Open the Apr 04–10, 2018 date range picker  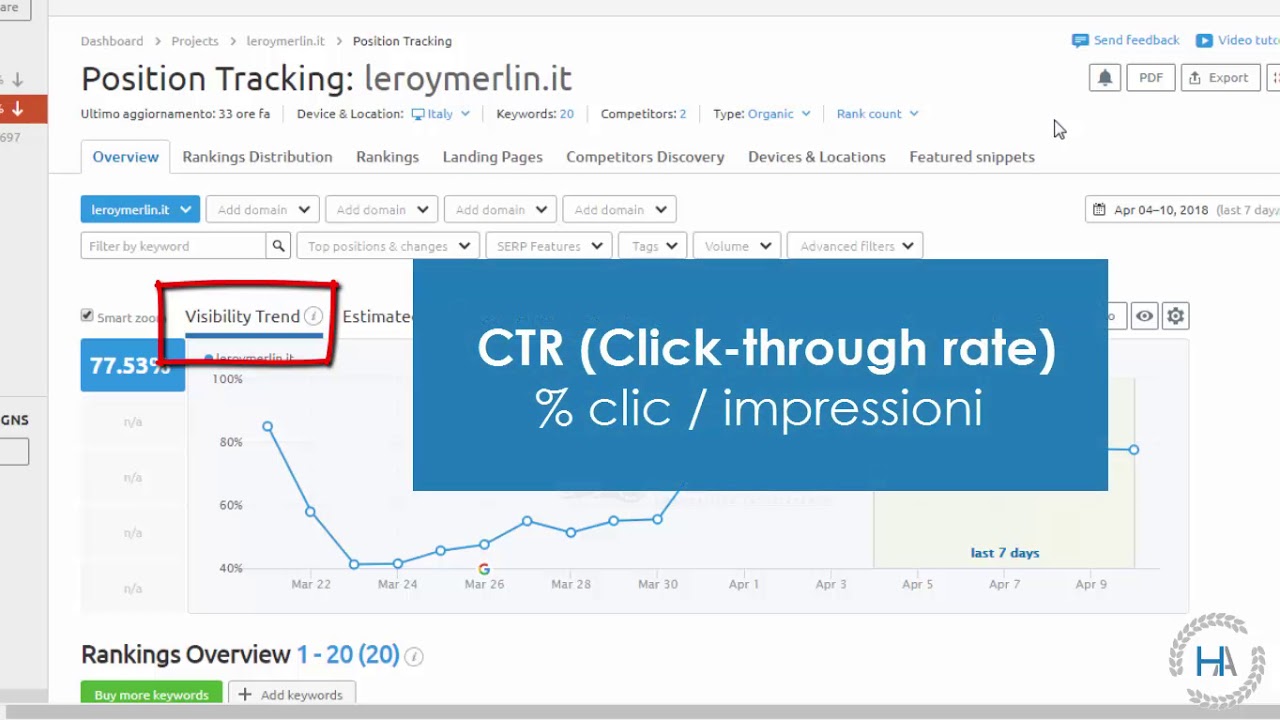(1183, 210)
